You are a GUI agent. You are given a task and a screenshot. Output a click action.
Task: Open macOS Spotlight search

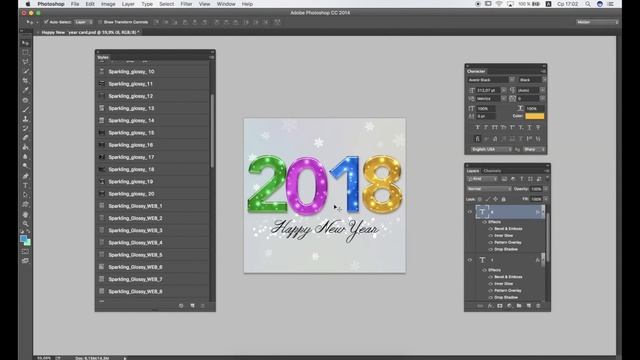pos(587,4)
